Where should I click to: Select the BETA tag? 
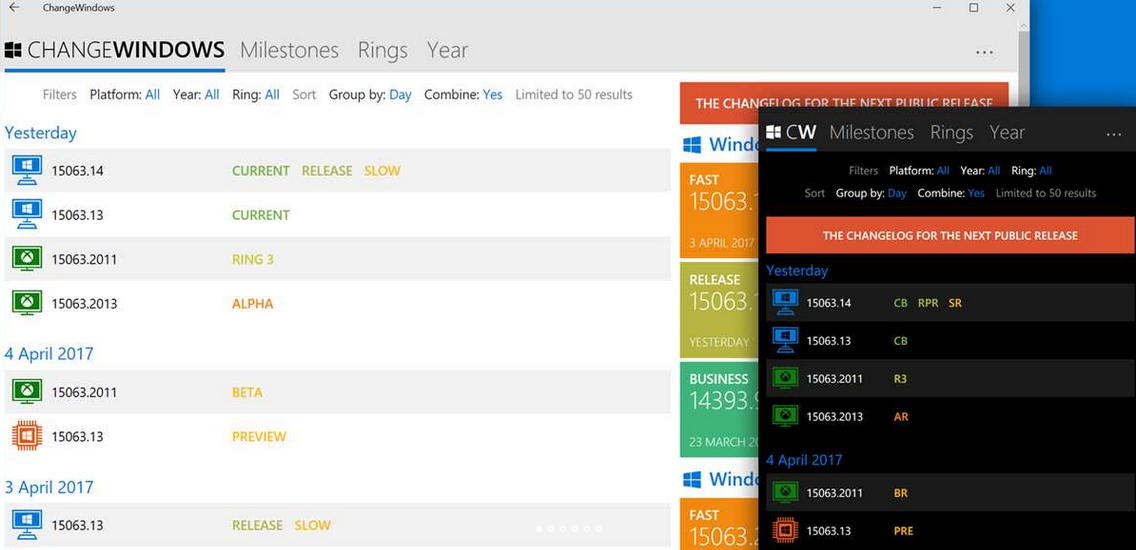pos(247,393)
